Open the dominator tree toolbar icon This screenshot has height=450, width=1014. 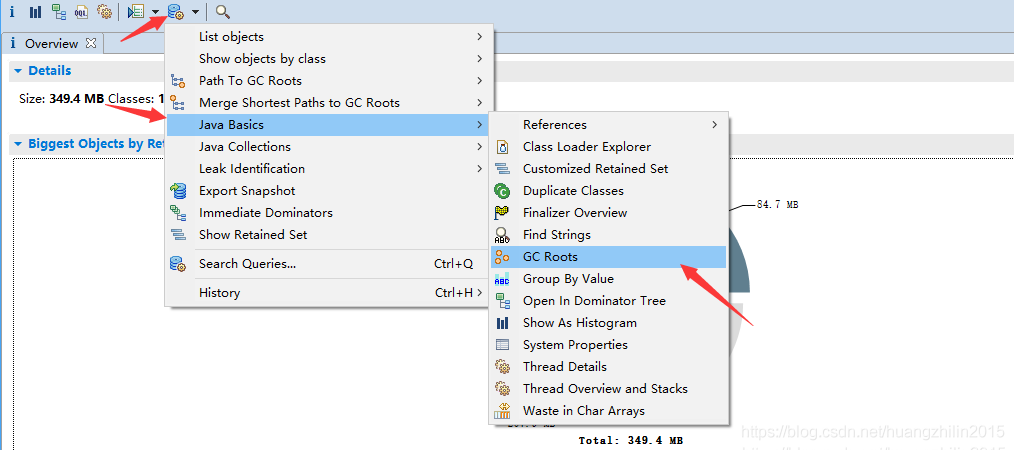pos(59,12)
